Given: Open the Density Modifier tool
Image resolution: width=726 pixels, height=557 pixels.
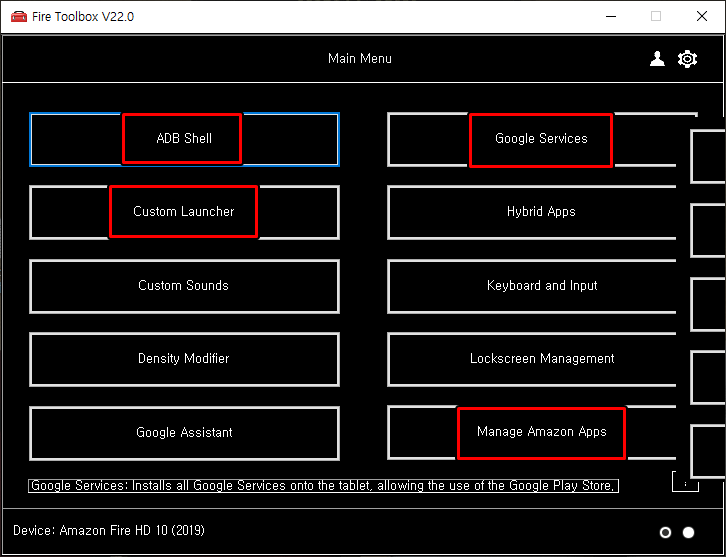Looking at the screenshot, I should coord(184,359).
